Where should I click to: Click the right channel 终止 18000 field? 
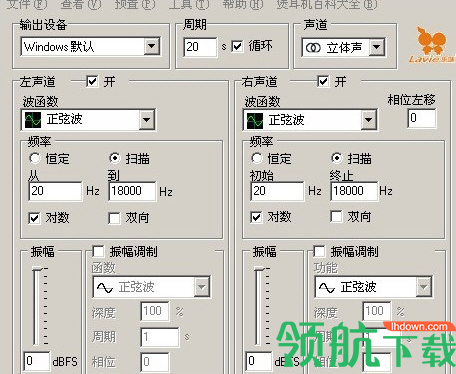[354, 191]
